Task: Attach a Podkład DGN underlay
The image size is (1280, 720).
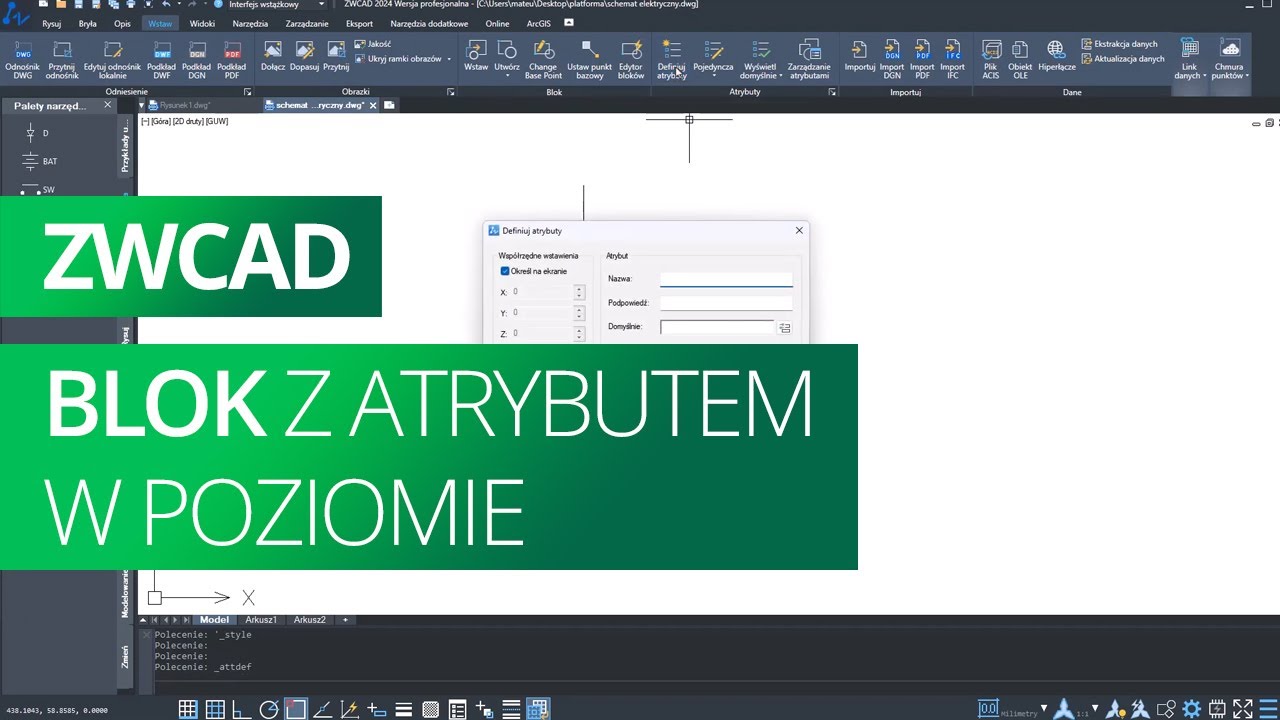Action: [197, 59]
